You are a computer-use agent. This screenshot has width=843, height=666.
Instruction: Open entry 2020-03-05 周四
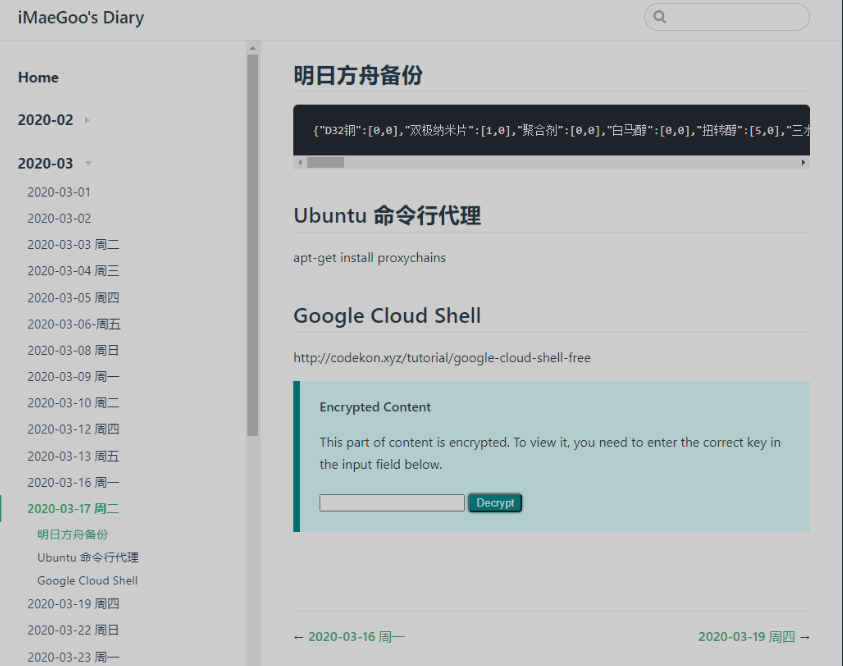(73, 298)
